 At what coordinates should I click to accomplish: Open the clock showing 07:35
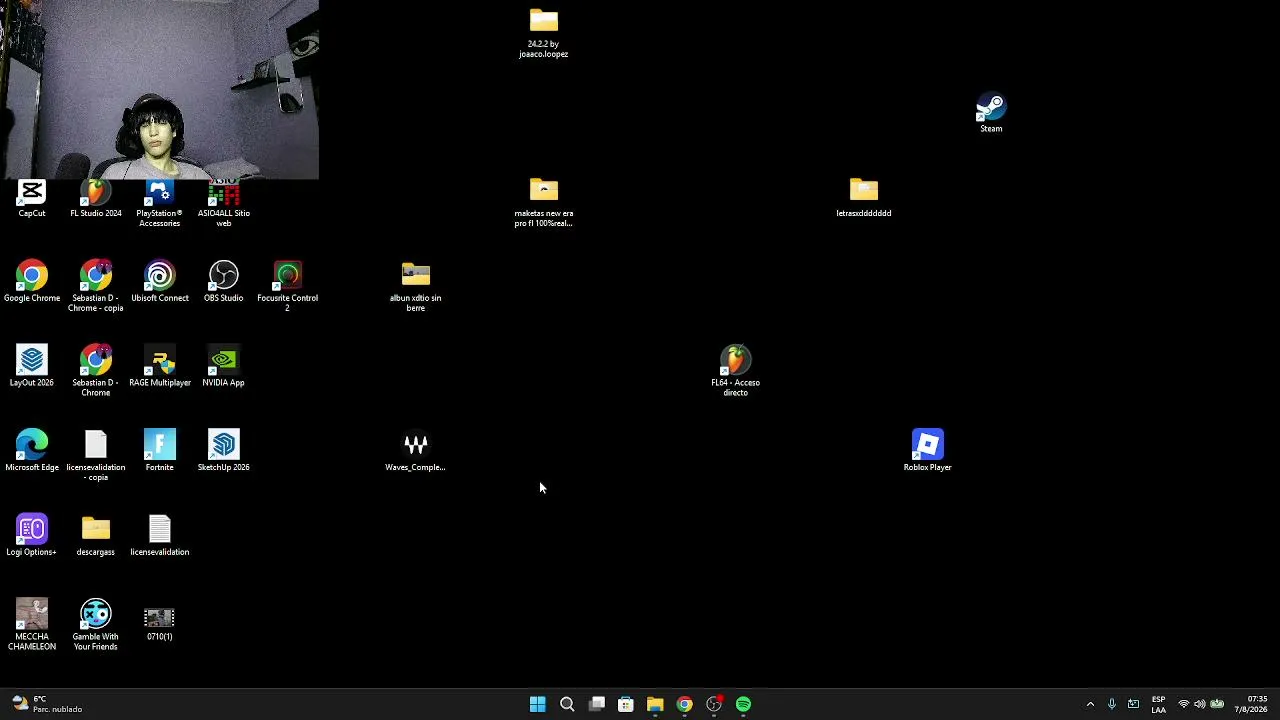(x=1251, y=704)
